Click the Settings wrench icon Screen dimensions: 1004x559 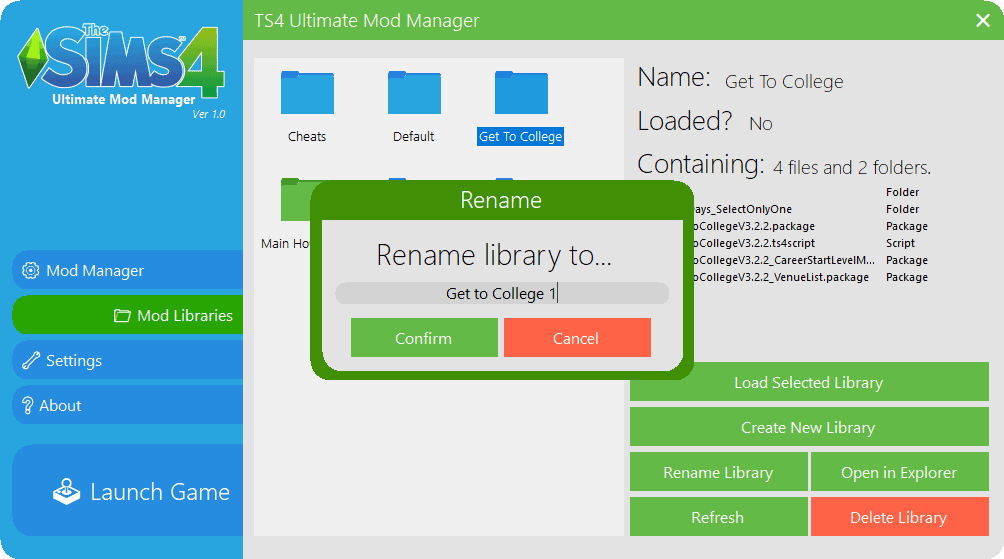31,361
